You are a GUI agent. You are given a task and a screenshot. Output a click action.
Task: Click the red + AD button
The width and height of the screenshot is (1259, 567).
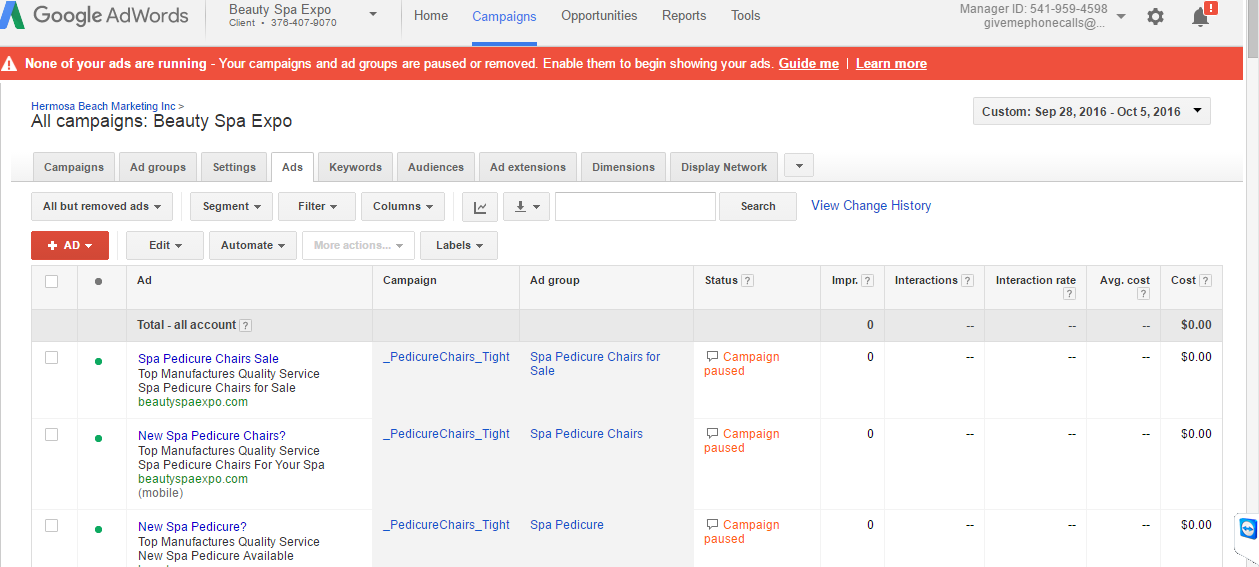70,245
